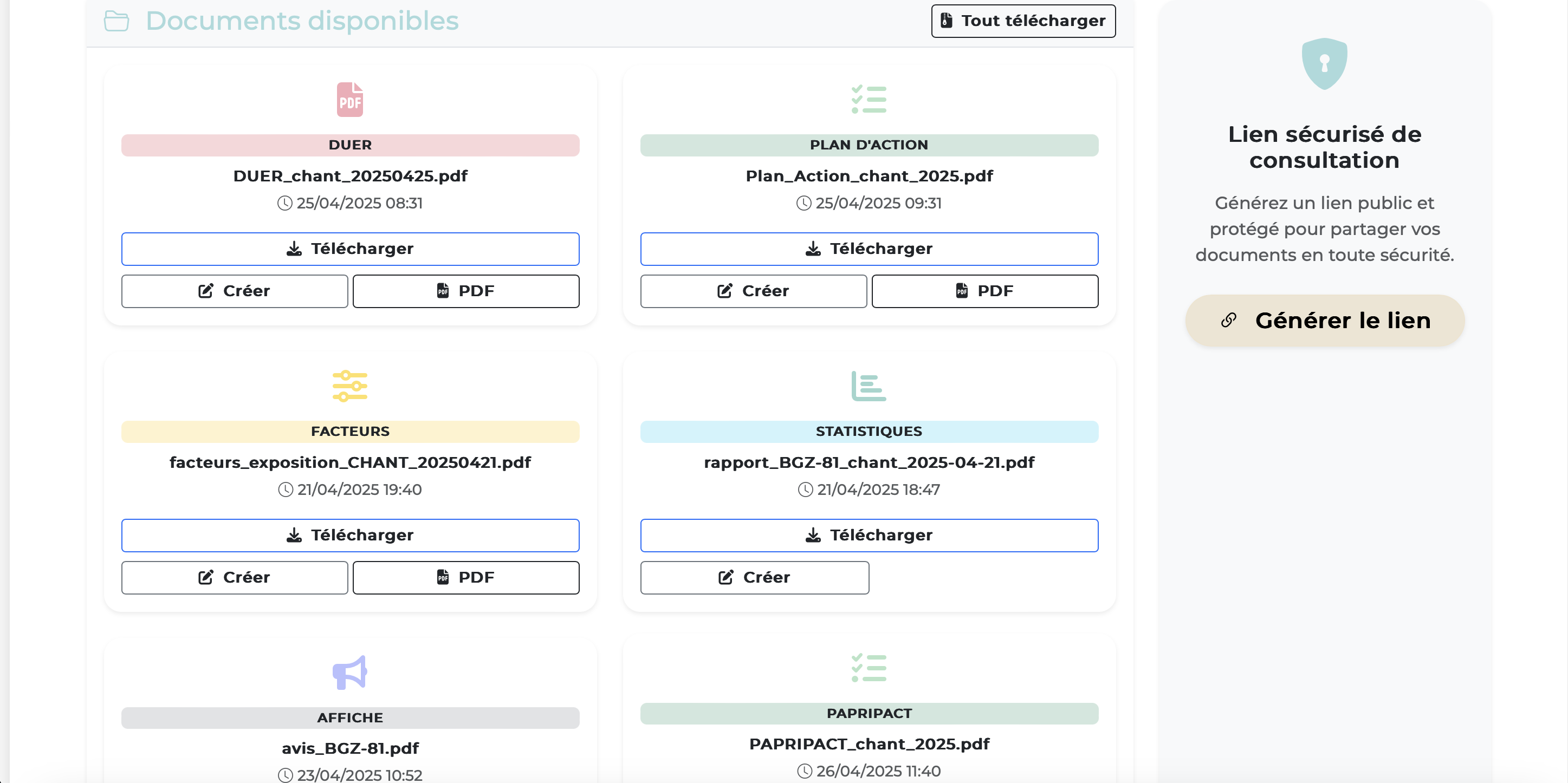Download the DUER_chant_20250425.pdf file
Viewport: 1568px width, 783px height.
pos(350,249)
